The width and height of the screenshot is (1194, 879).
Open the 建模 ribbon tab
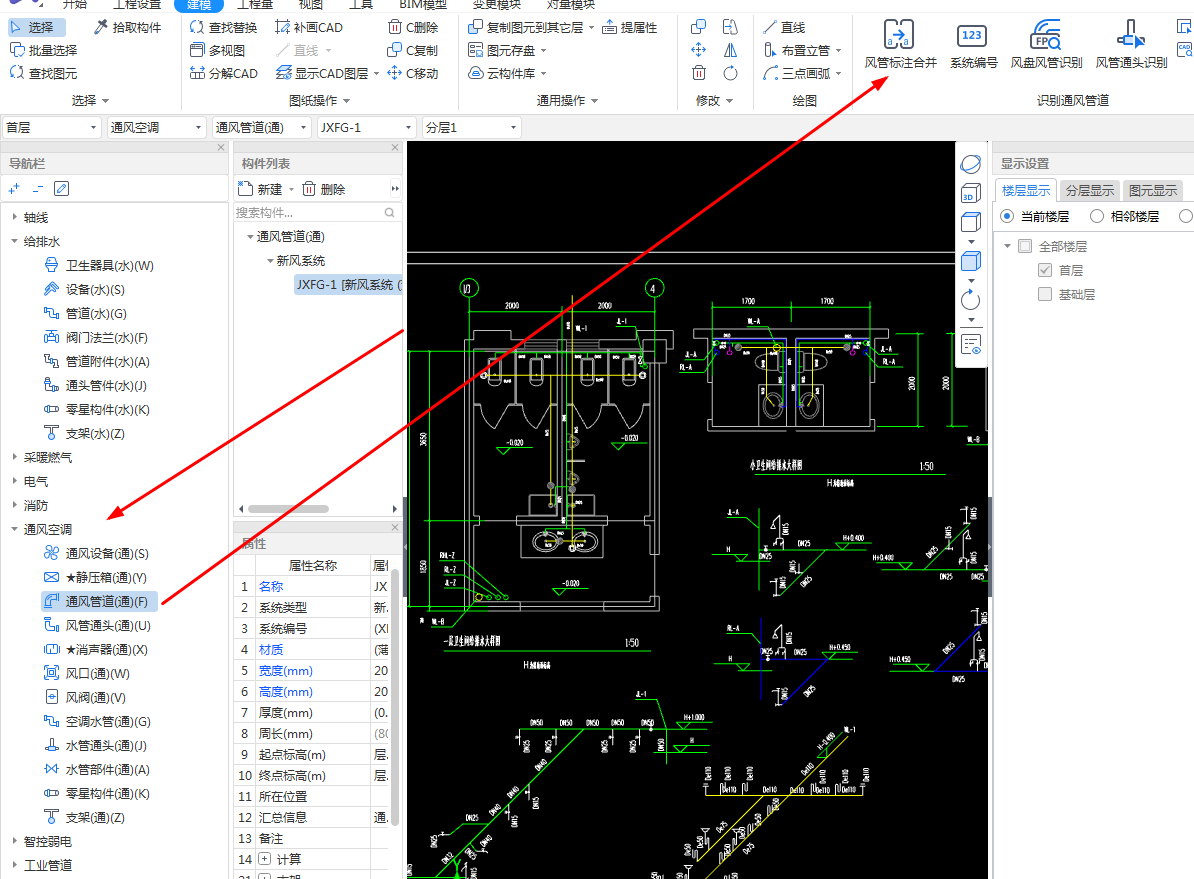[x=200, y=5]
